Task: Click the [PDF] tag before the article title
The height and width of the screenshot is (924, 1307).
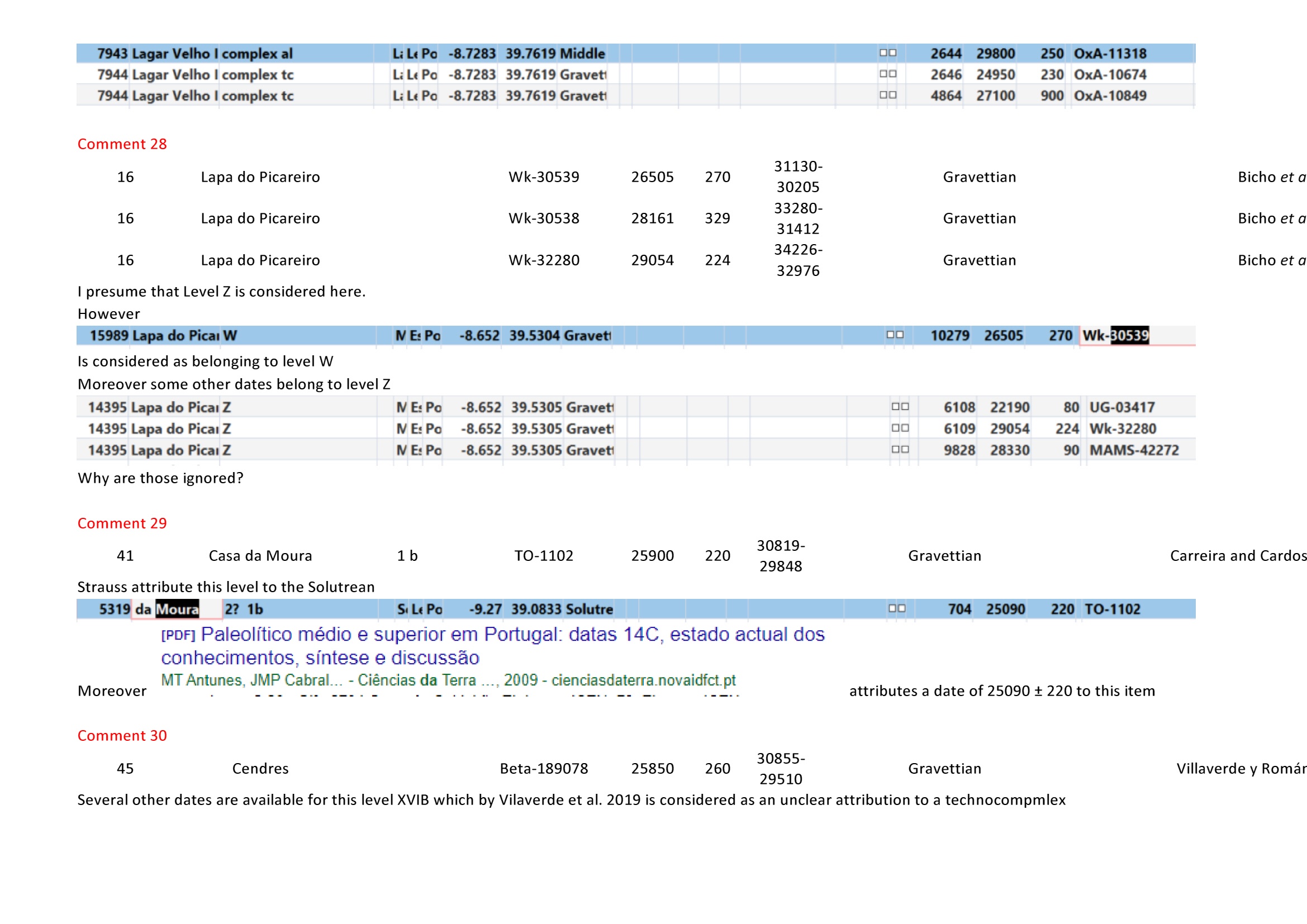Action: click(x=178, y=635)
